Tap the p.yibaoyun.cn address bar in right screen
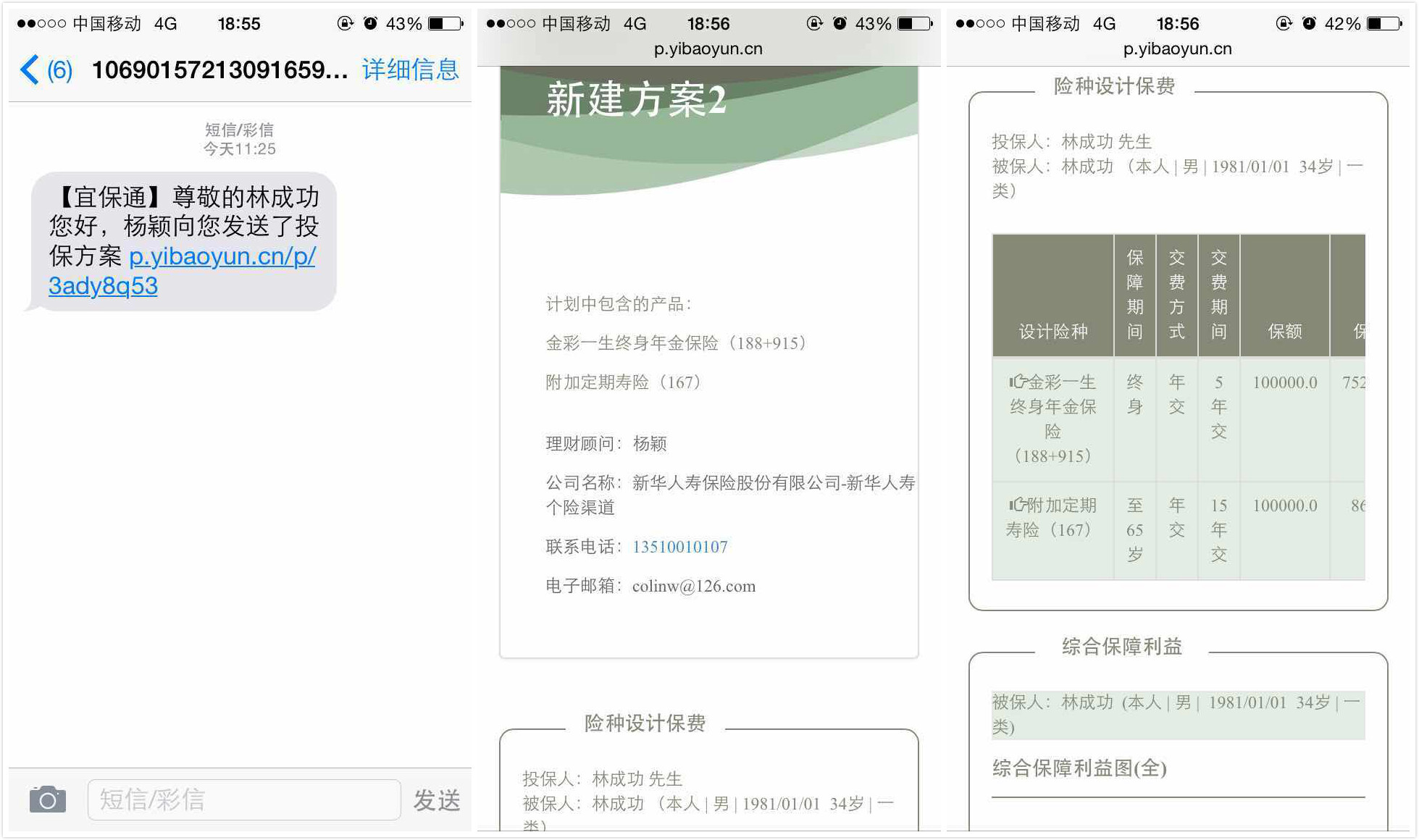The height and width of the screenshot is (840, 1419). click(1177, 49)
